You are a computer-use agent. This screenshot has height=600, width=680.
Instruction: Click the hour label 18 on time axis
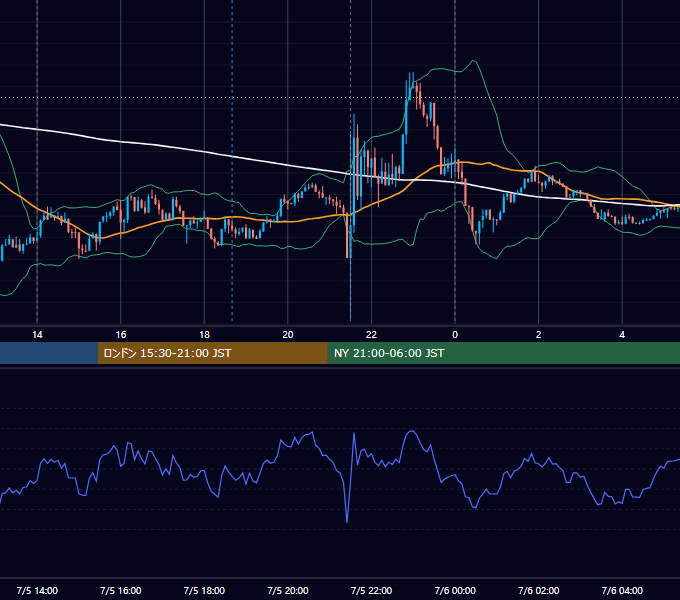pos(204,335)
